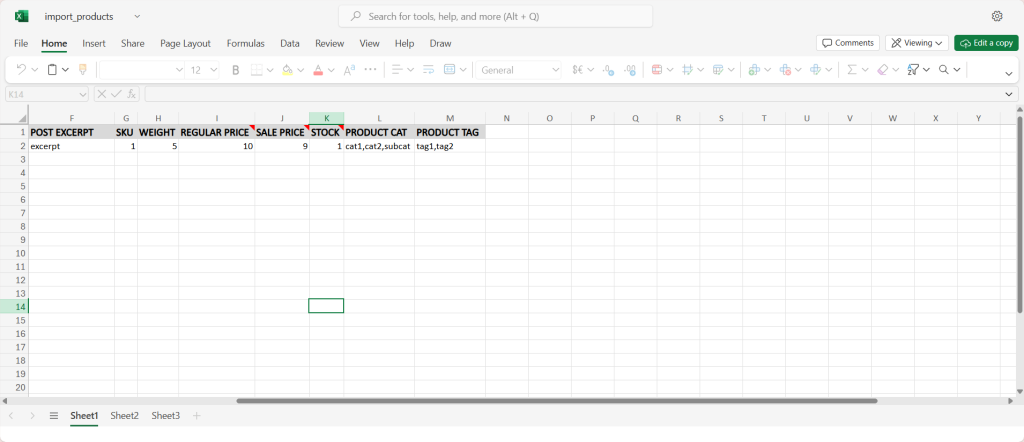This screenshot has width=1024, height=442.
Task: Switch to the Formulas tab
Action: coord(246,43)
